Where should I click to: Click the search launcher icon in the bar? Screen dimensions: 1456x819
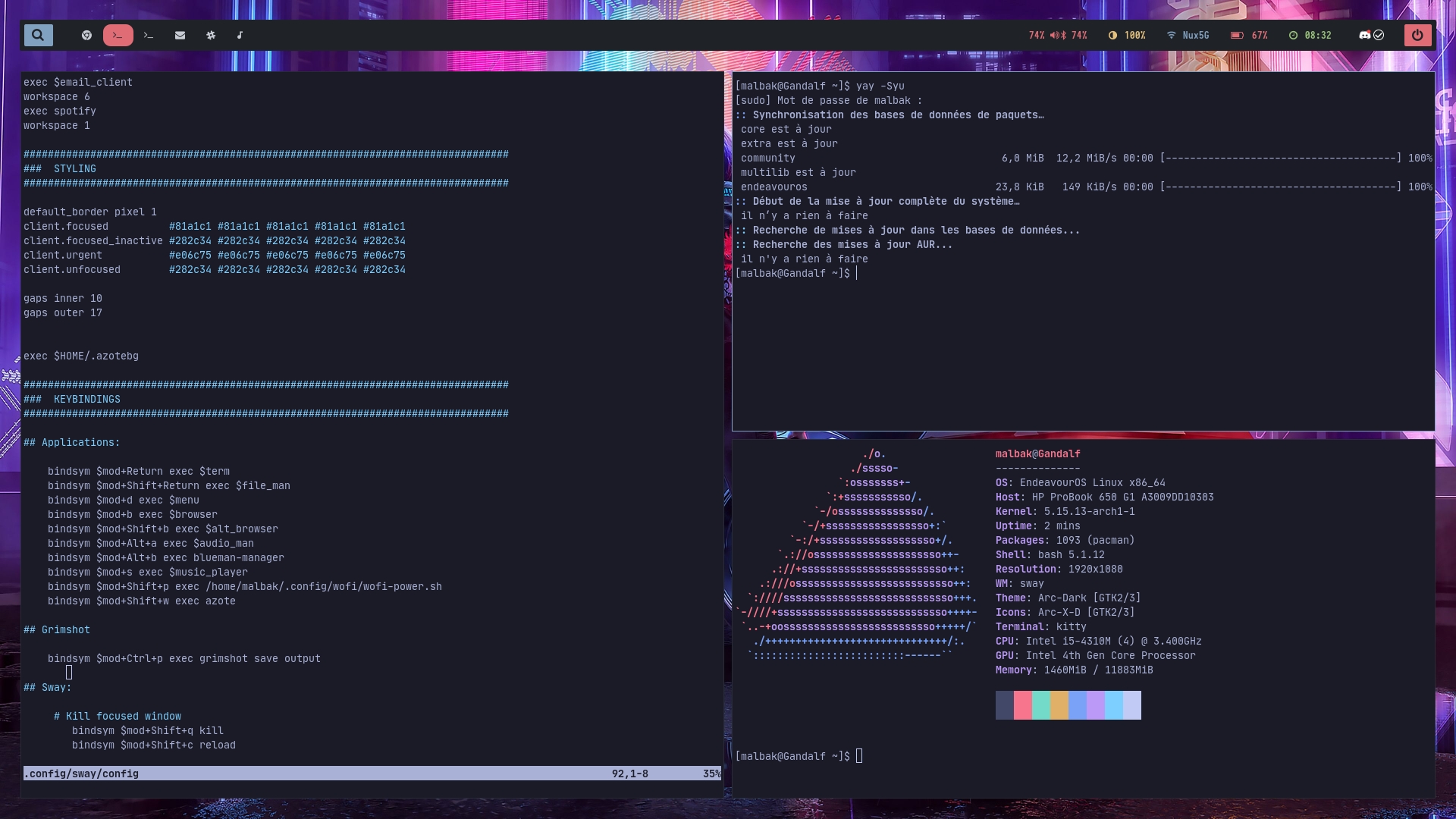38,35
